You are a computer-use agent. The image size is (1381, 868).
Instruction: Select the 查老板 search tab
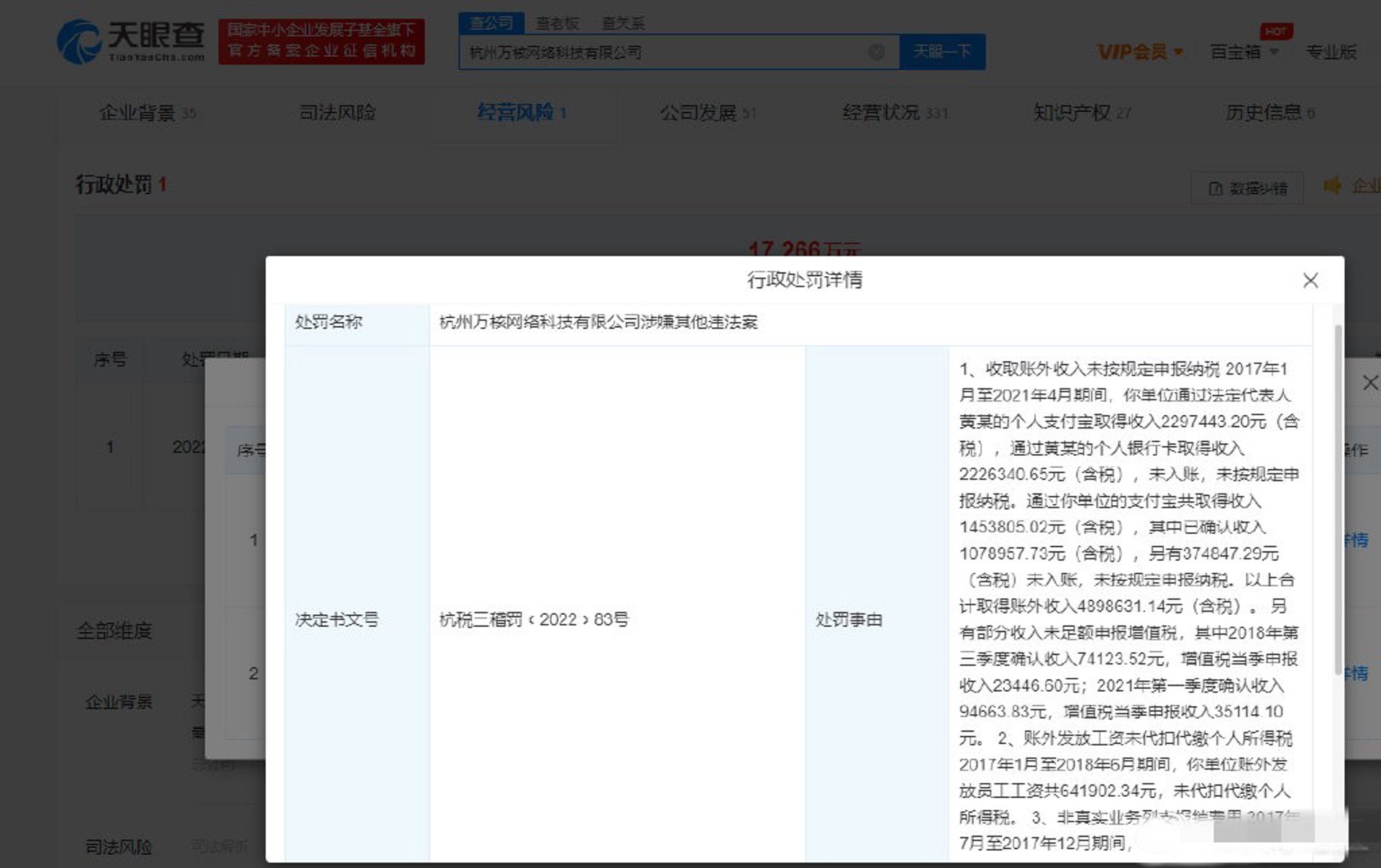(x=557, y=23)
